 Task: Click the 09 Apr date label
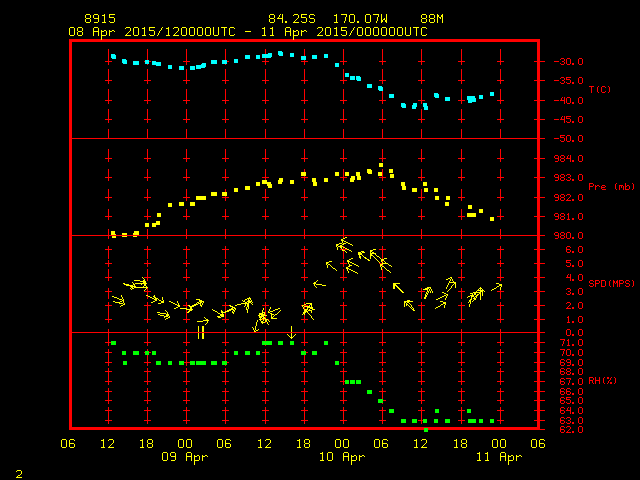[184, 457]
